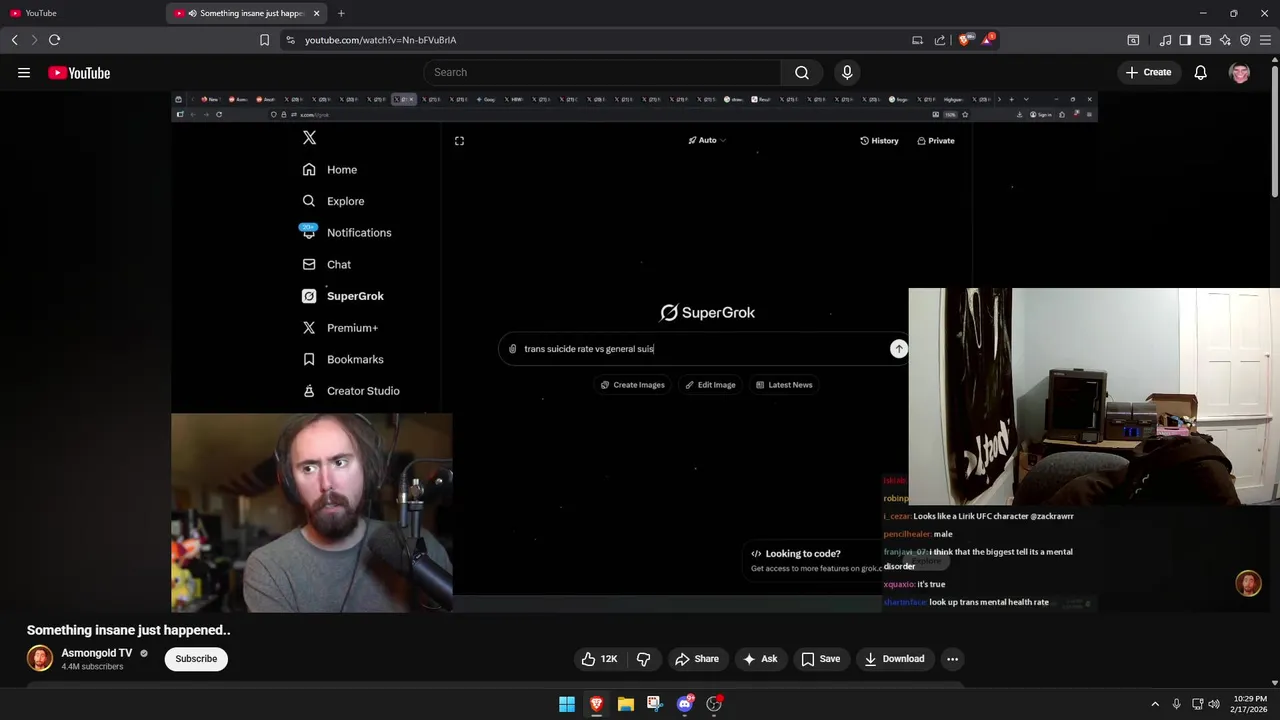Save the video to a playlist
This screenshot has height=720, width=1280.
pos(820,659)
